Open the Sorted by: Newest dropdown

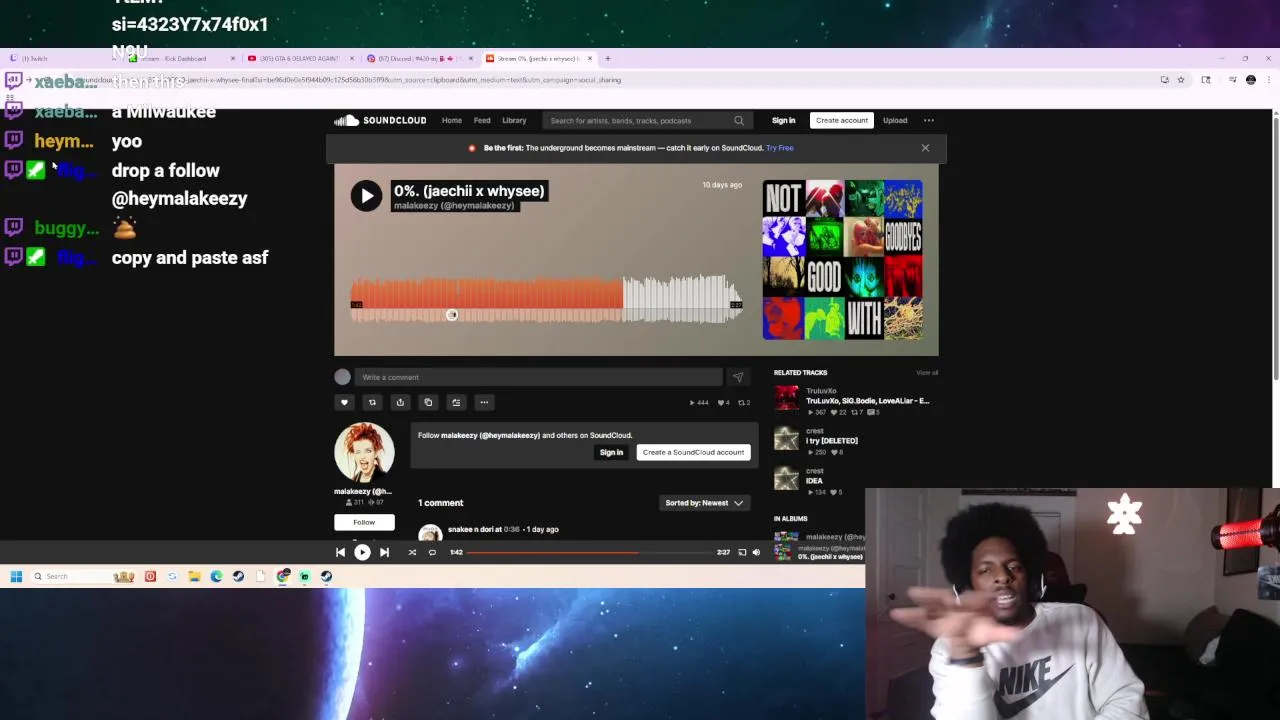[x=704, y=503]
